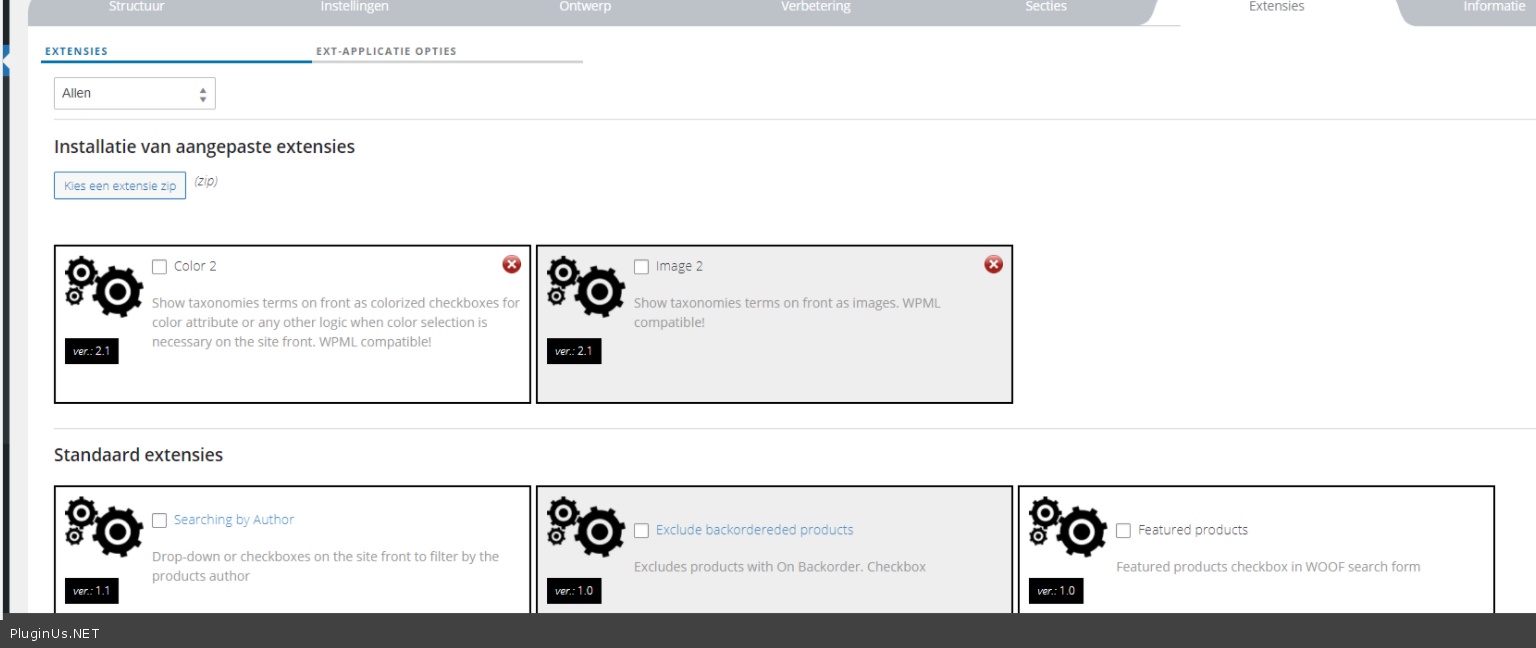Tick the Image 2 extension checkbox
This screenshot has height=648, width=1536.
642,267
